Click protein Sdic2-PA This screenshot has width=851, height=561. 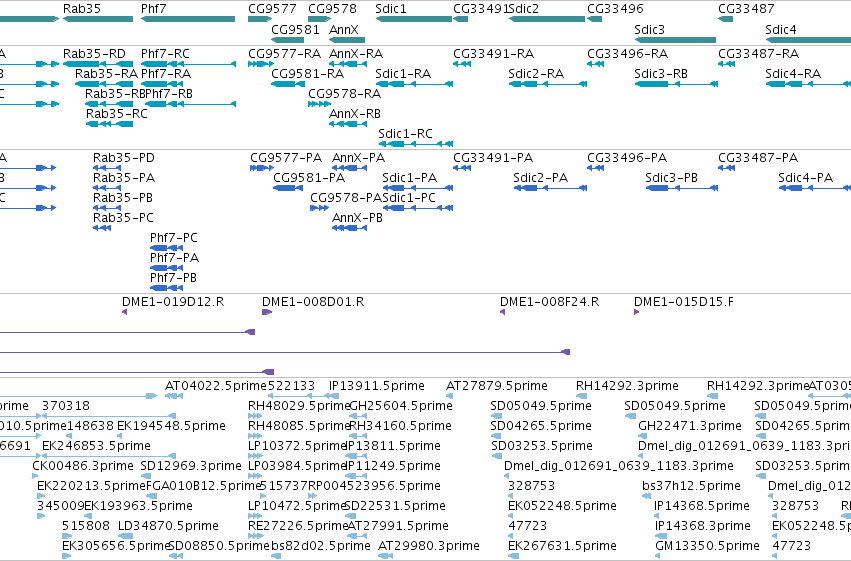(541, 178)
